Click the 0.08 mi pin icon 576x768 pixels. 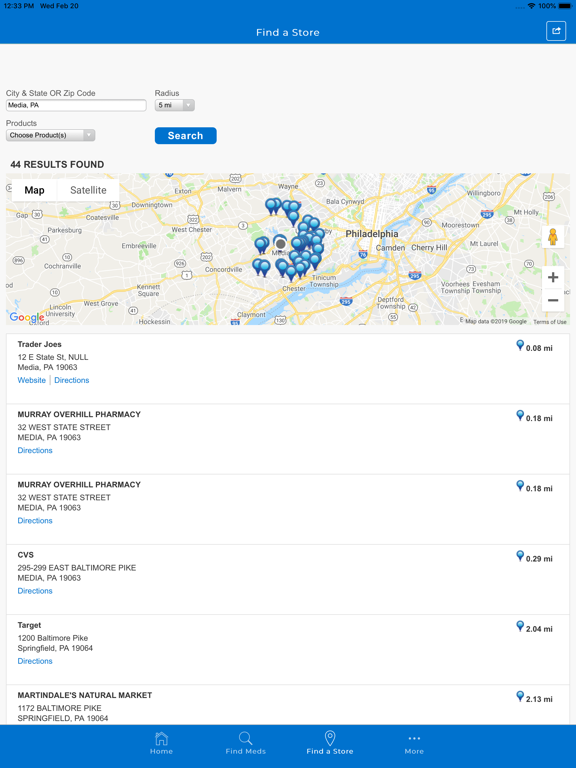point(520,345)
